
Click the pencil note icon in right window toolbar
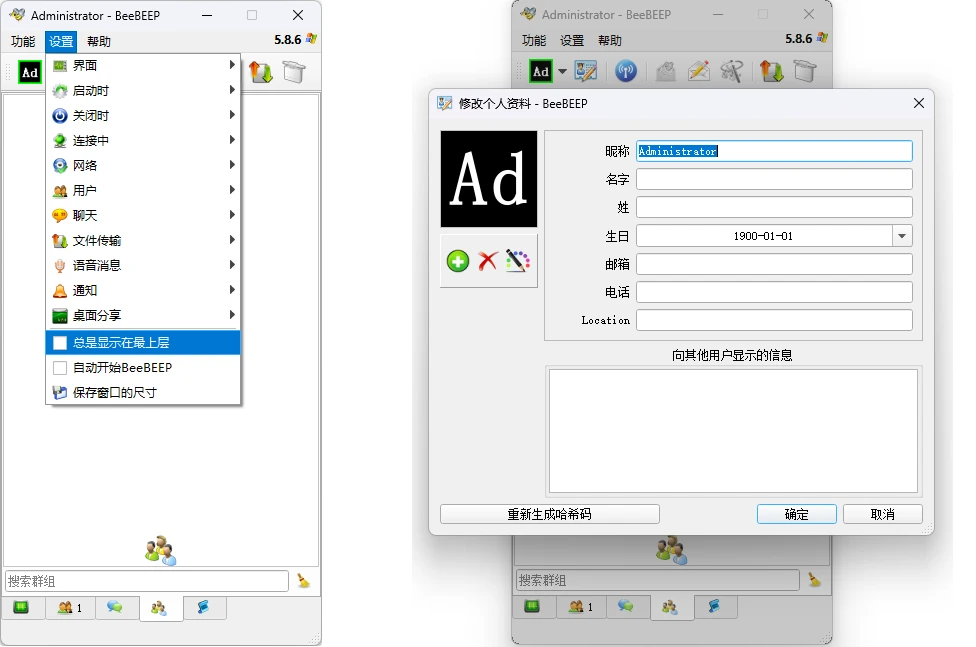699,71
